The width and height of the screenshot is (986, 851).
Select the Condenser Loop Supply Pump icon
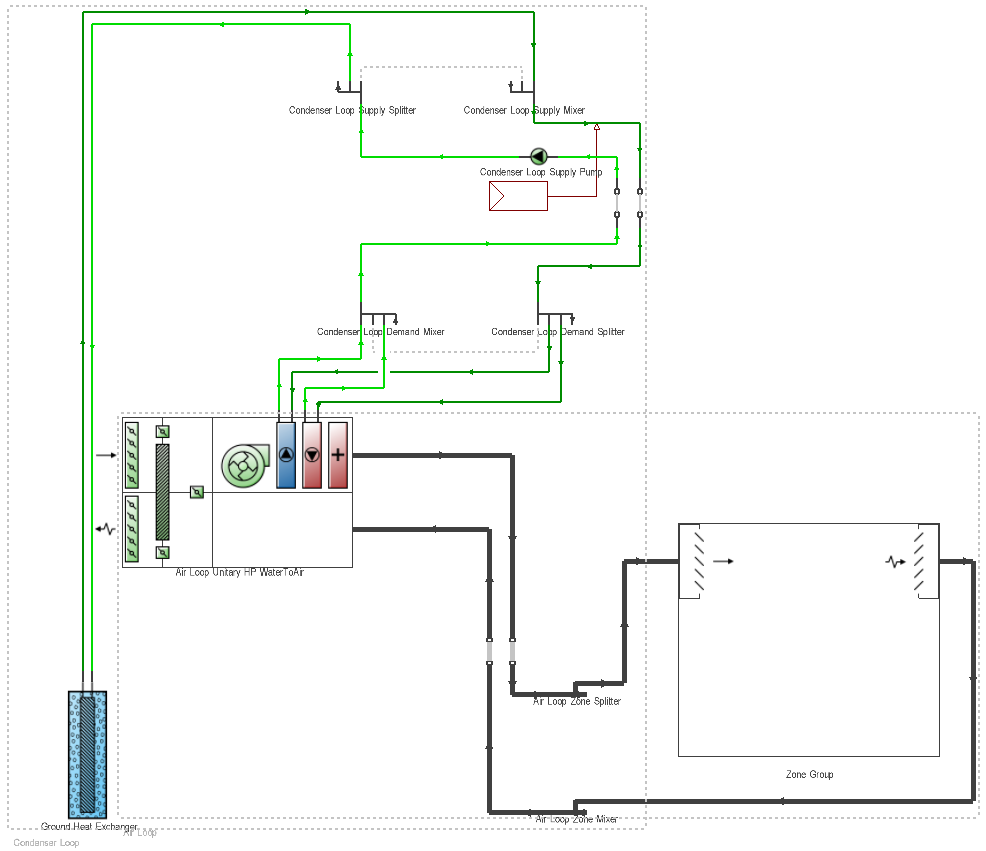coord(538,156)
